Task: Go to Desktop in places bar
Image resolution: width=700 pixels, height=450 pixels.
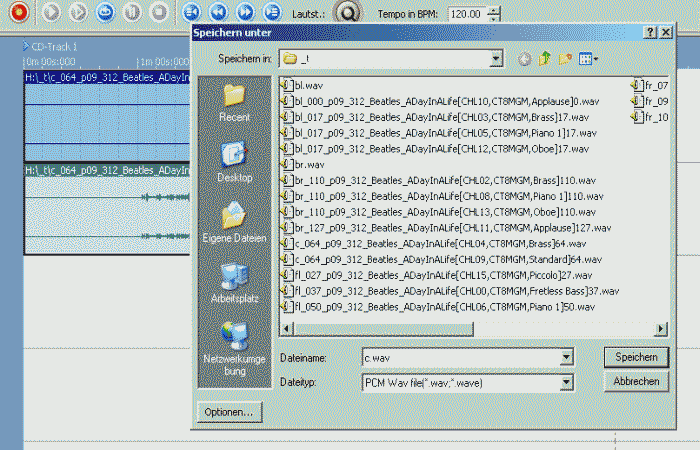Action: click(234, 162)
